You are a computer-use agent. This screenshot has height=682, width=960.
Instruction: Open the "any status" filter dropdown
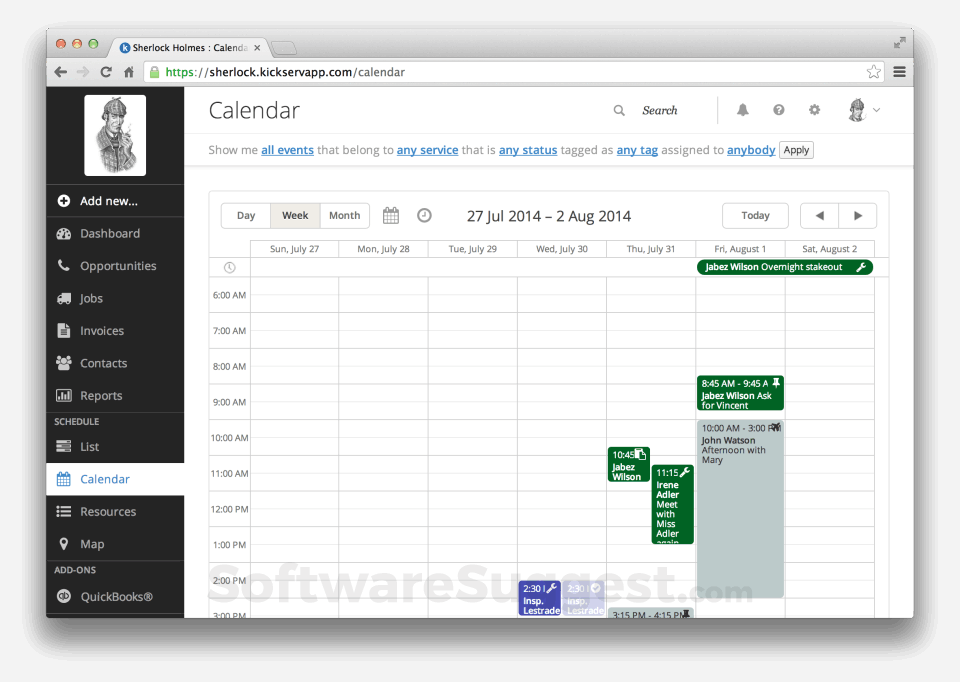coord(528,150)
